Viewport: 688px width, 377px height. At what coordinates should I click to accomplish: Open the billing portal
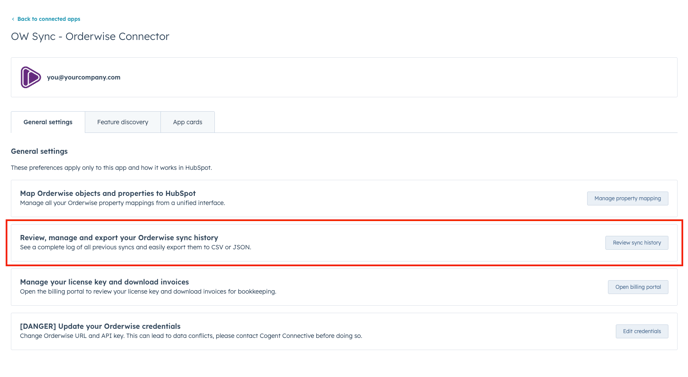(638, 287)
